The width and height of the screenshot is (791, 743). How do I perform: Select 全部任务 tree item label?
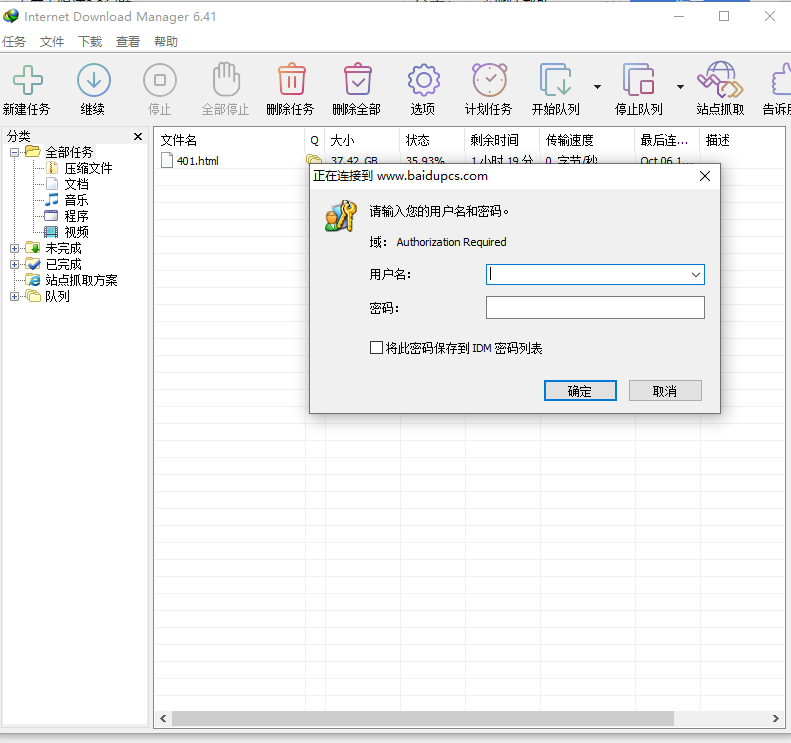pyautogui.click(x=69, y=152)
